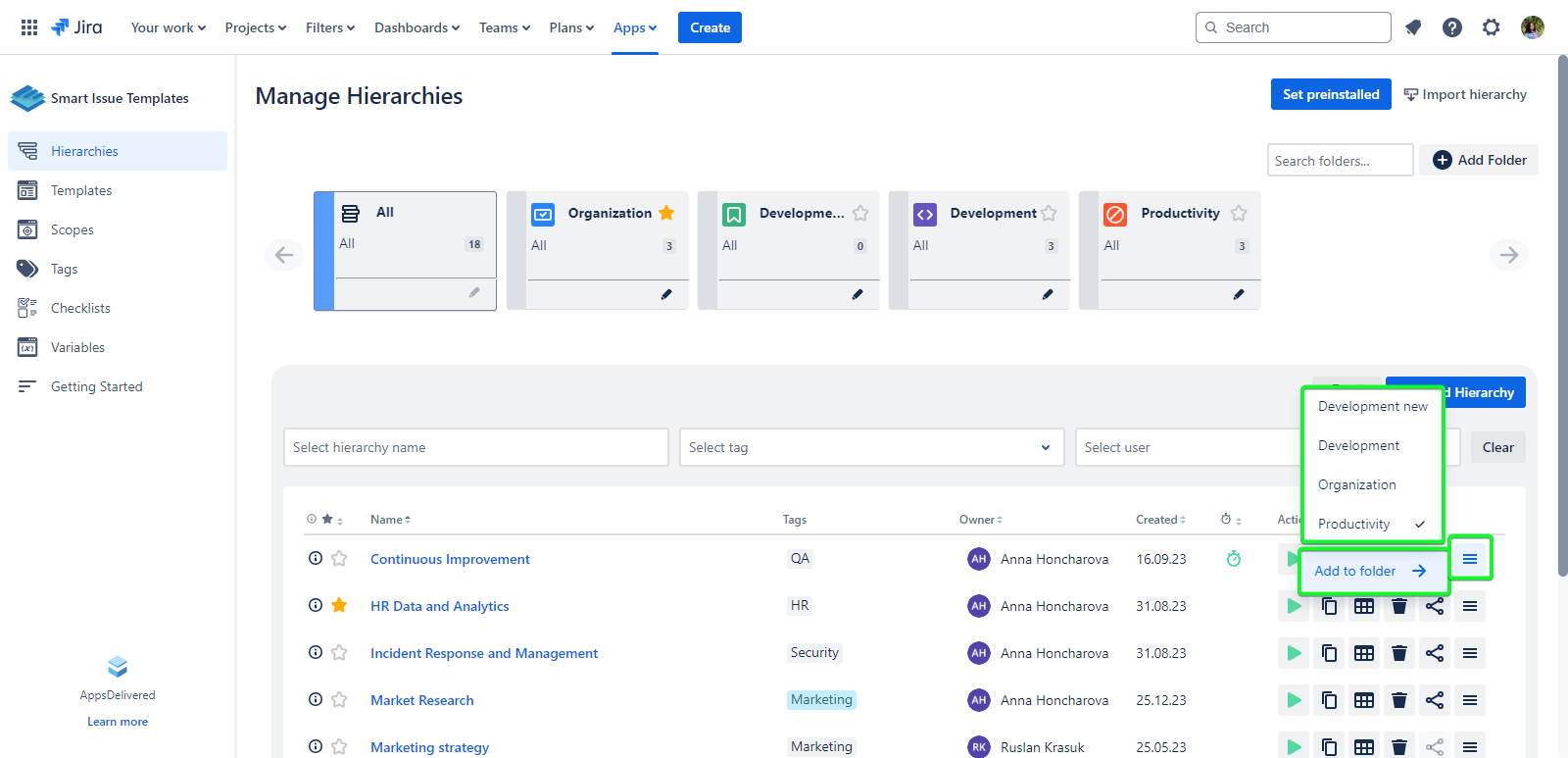Open the Jira app switcher grid icon
Image resolution: width=1568 pixels, height=758 pixels.
(x=29, y=27)
